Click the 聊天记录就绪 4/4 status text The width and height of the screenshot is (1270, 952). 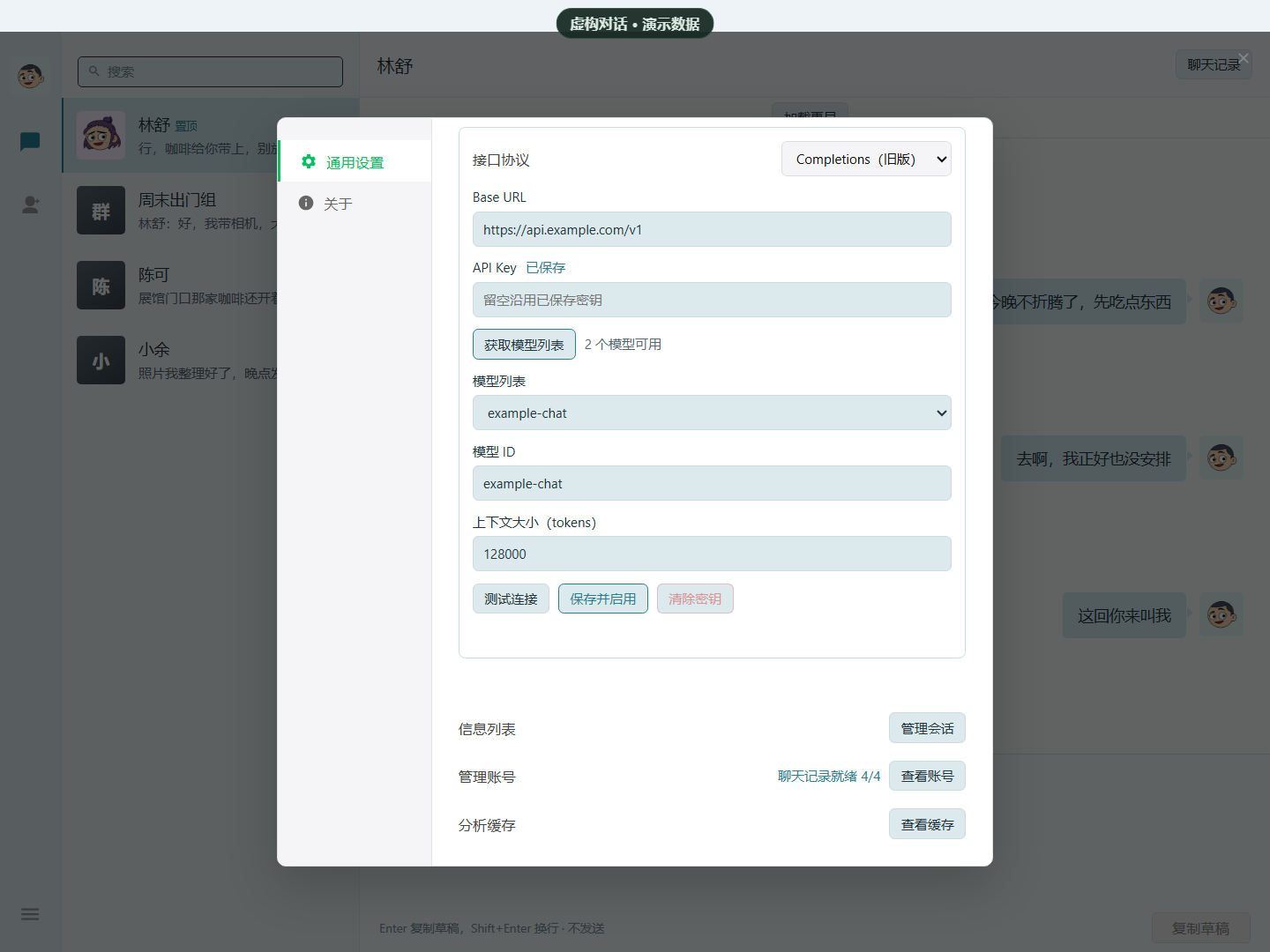(x=829, y=776)
